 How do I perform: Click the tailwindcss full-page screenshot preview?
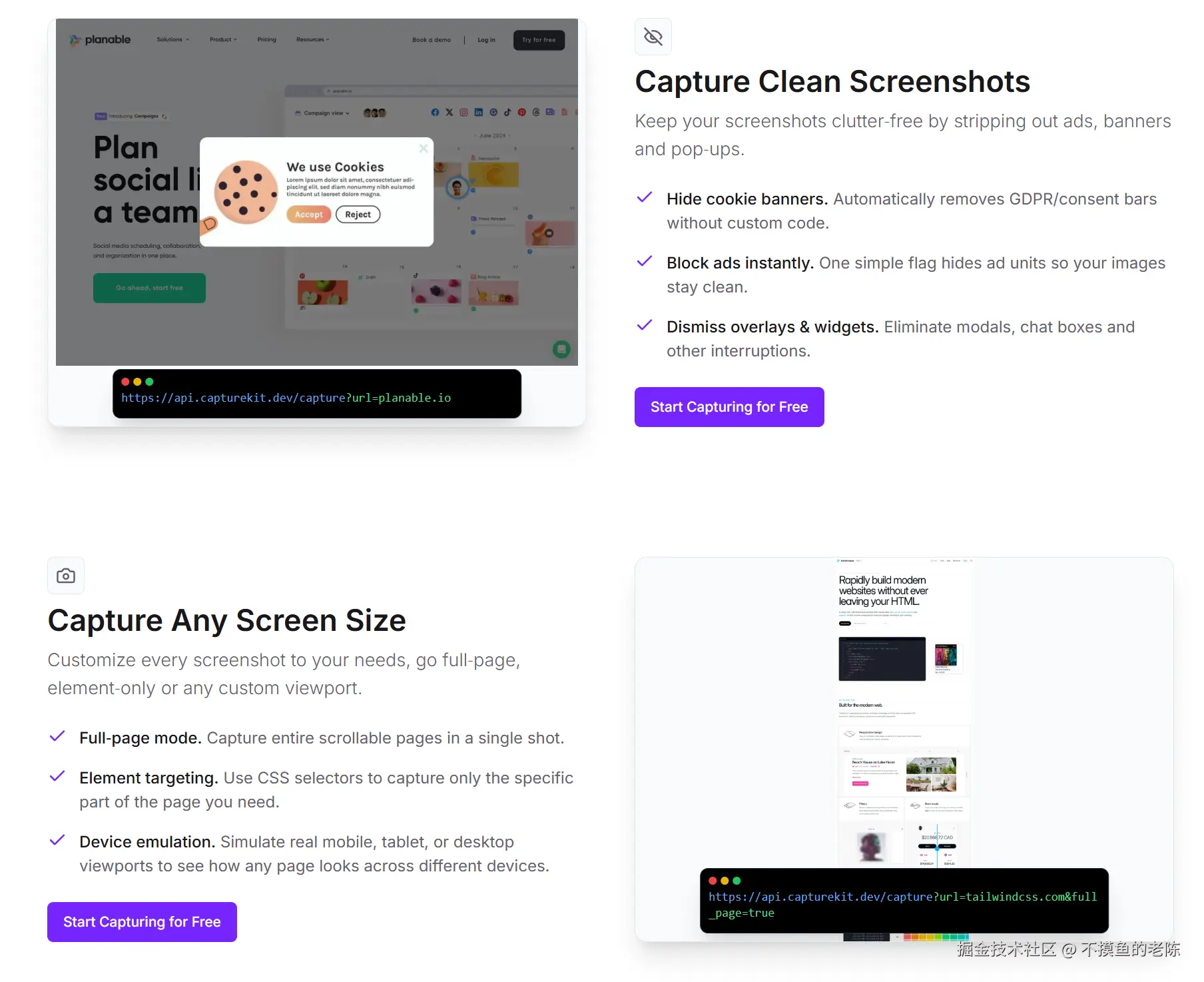[904, 713]
